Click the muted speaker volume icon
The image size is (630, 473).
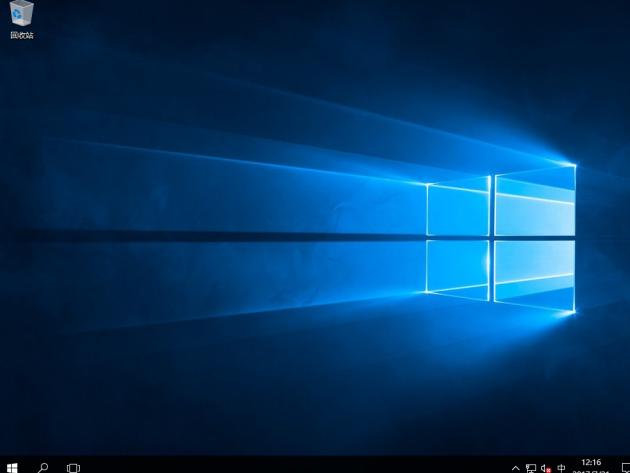pyautogui.click(x=545, y=467)
